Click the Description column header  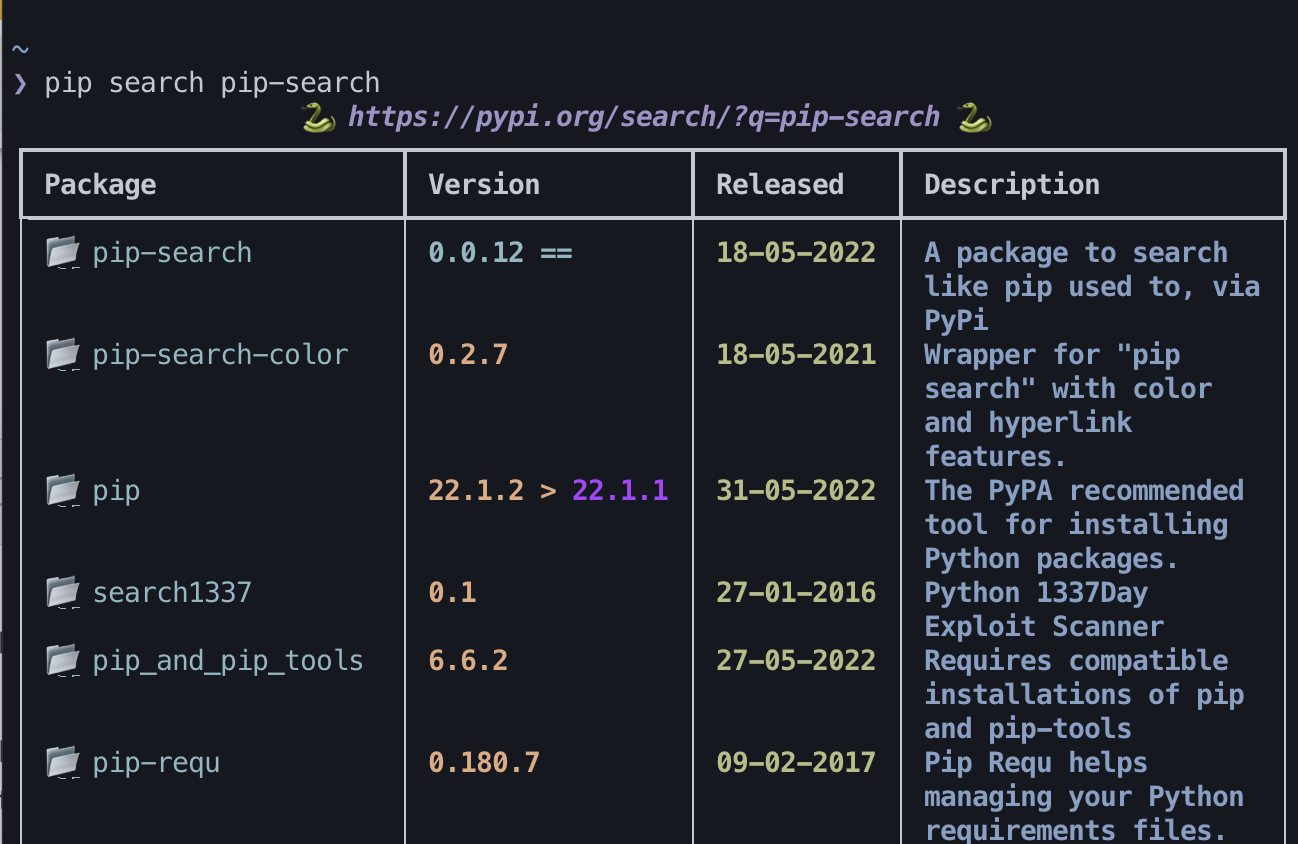[x=1011, y=184]
